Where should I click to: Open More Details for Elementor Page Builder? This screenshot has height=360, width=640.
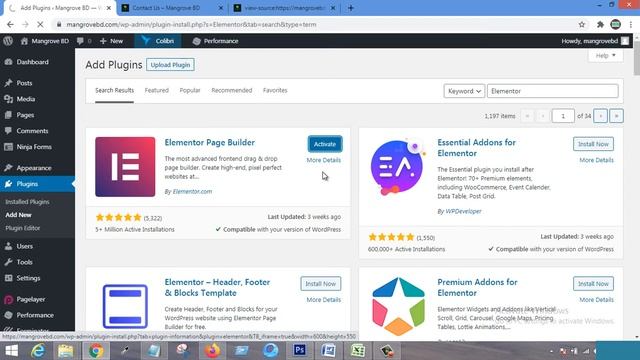tap(324, 160)
